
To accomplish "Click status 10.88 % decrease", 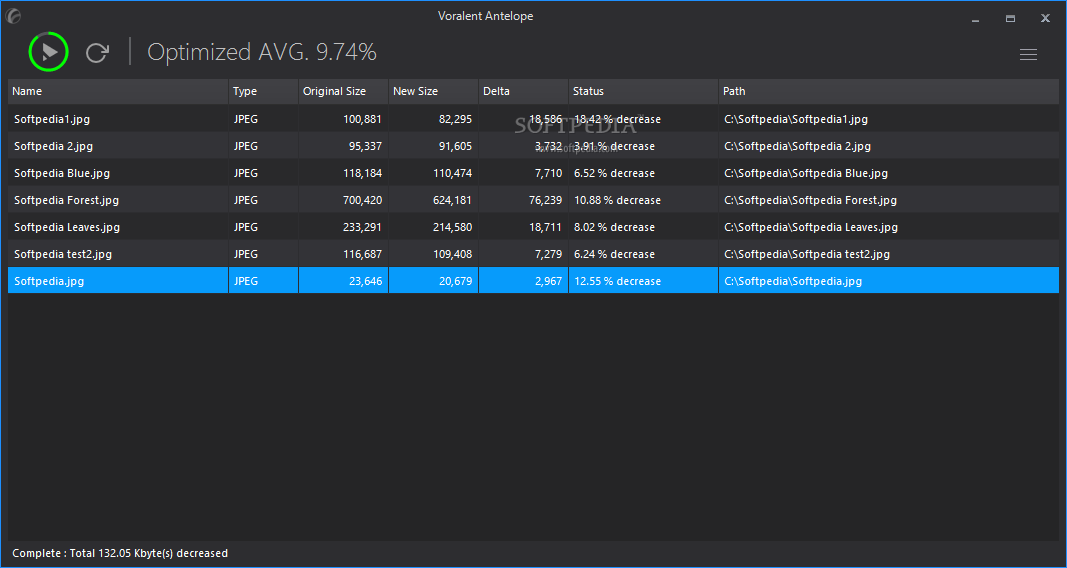I will (x=617, y=200).
